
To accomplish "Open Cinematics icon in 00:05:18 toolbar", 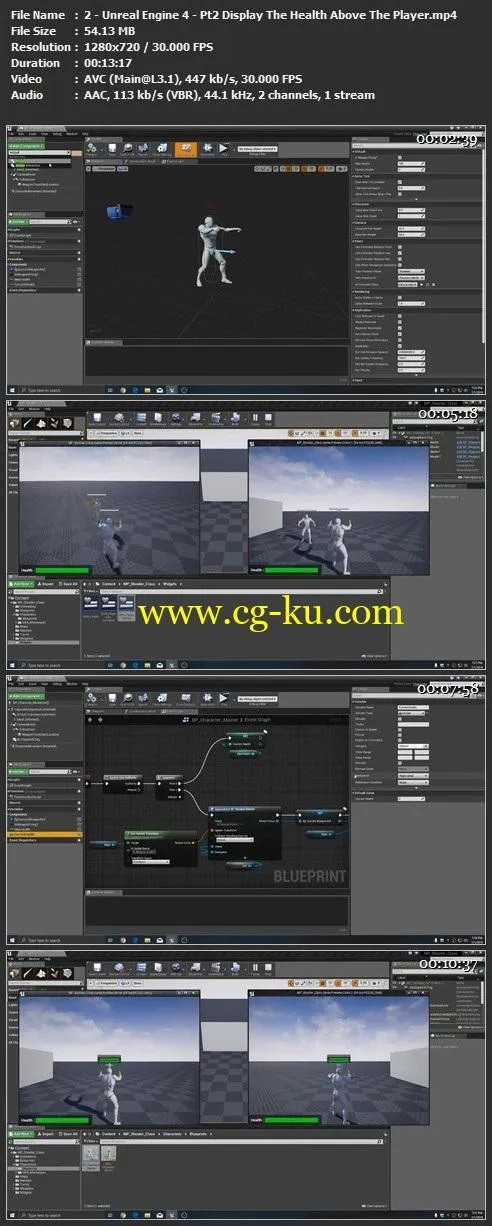I will (x=216, y=421).
